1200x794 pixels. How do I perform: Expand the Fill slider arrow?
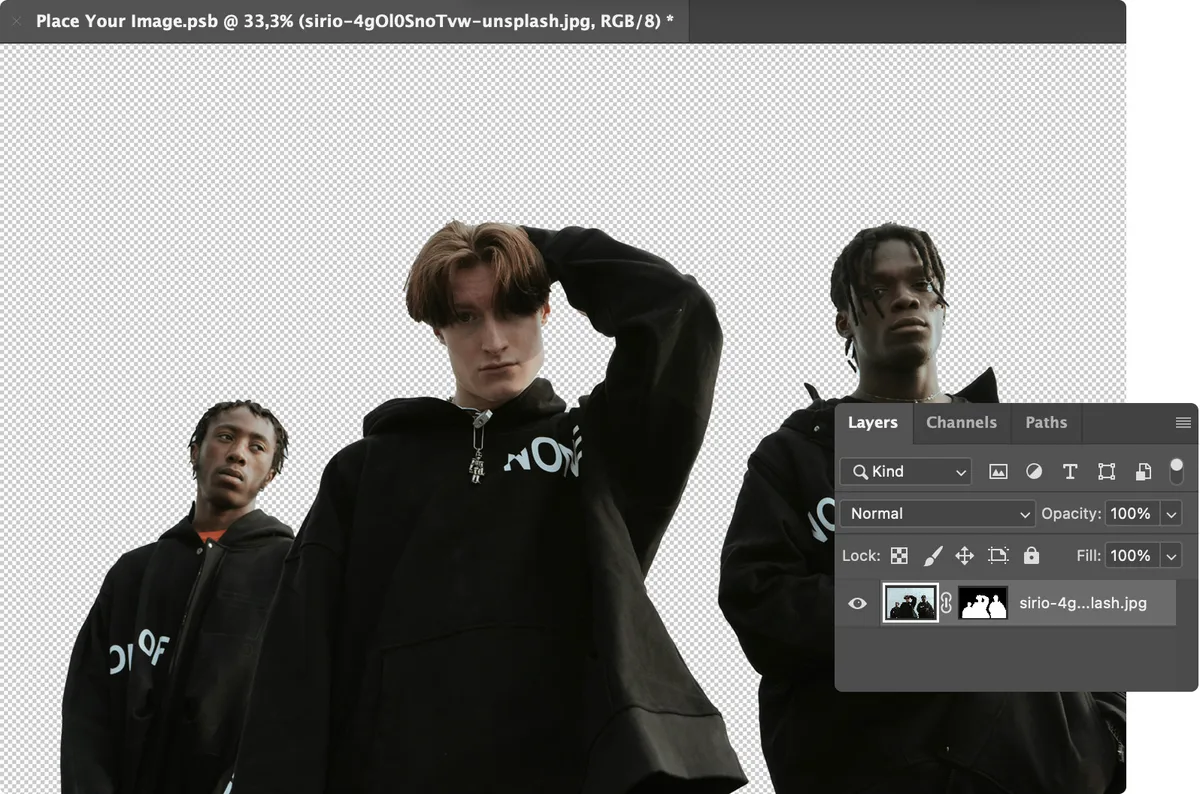coord(1171,556)
